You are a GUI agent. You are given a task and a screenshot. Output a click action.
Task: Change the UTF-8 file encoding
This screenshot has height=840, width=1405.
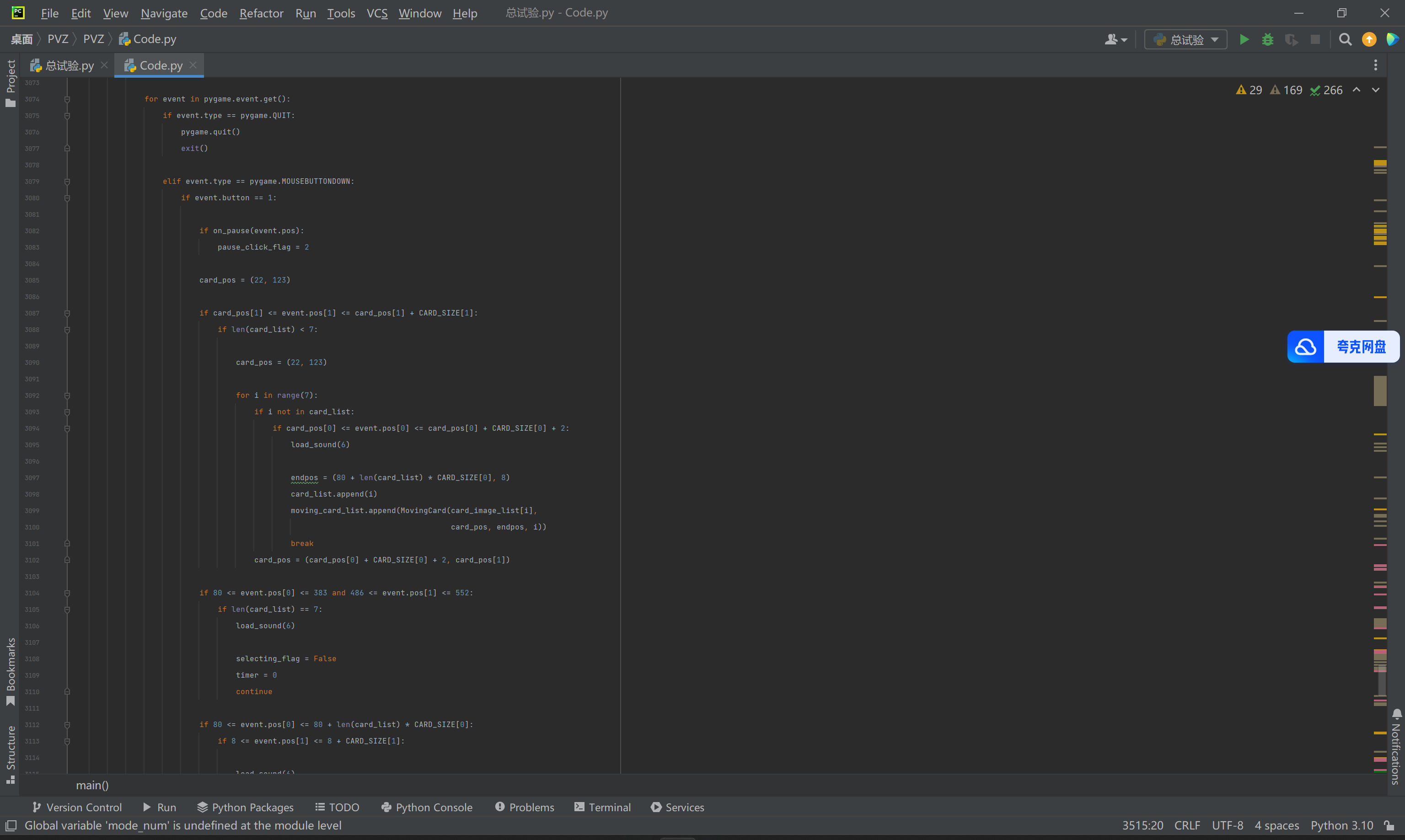[x=1227, y=825]
